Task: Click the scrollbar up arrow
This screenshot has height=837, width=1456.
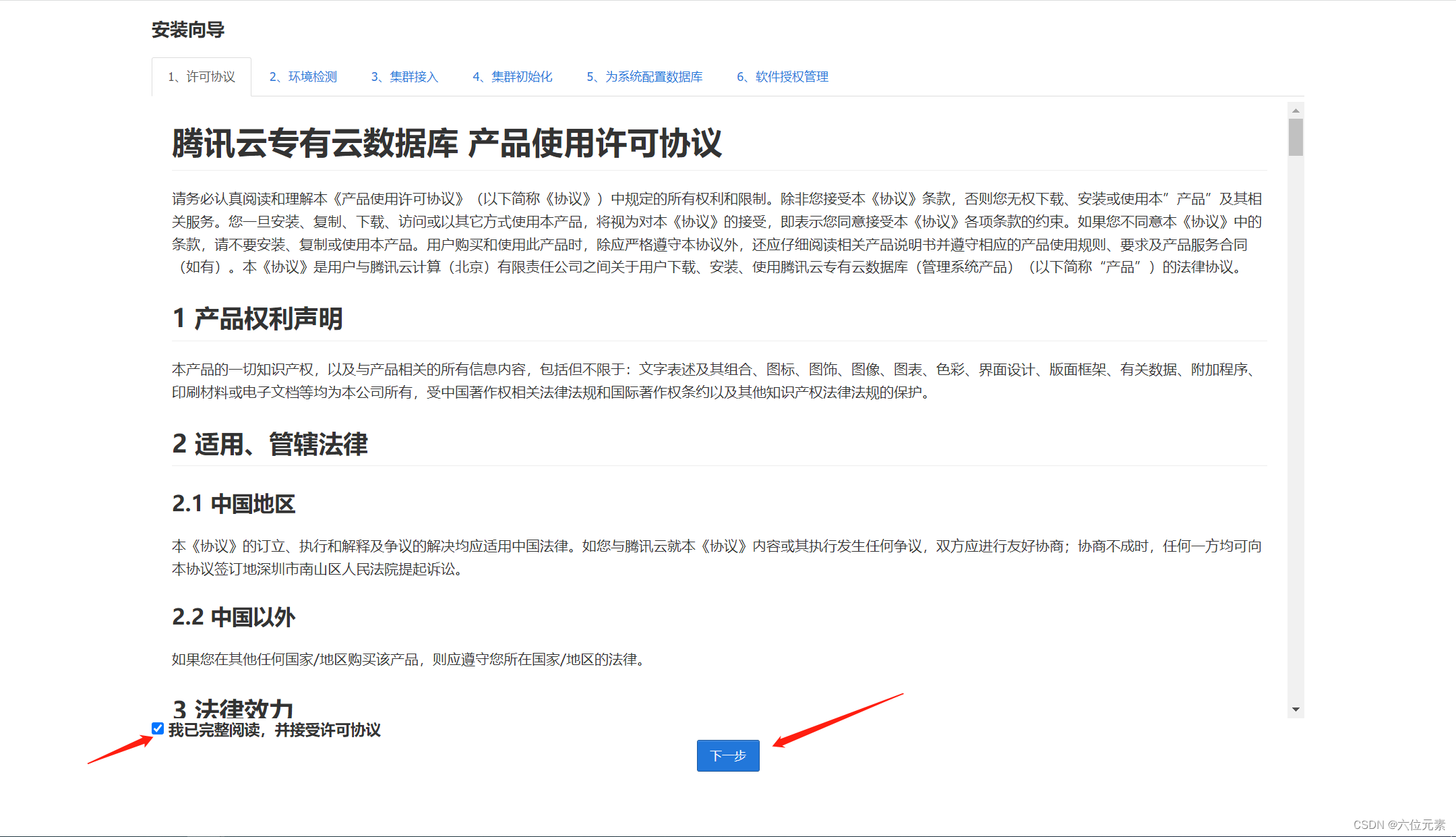Action: click(1296, 111)
